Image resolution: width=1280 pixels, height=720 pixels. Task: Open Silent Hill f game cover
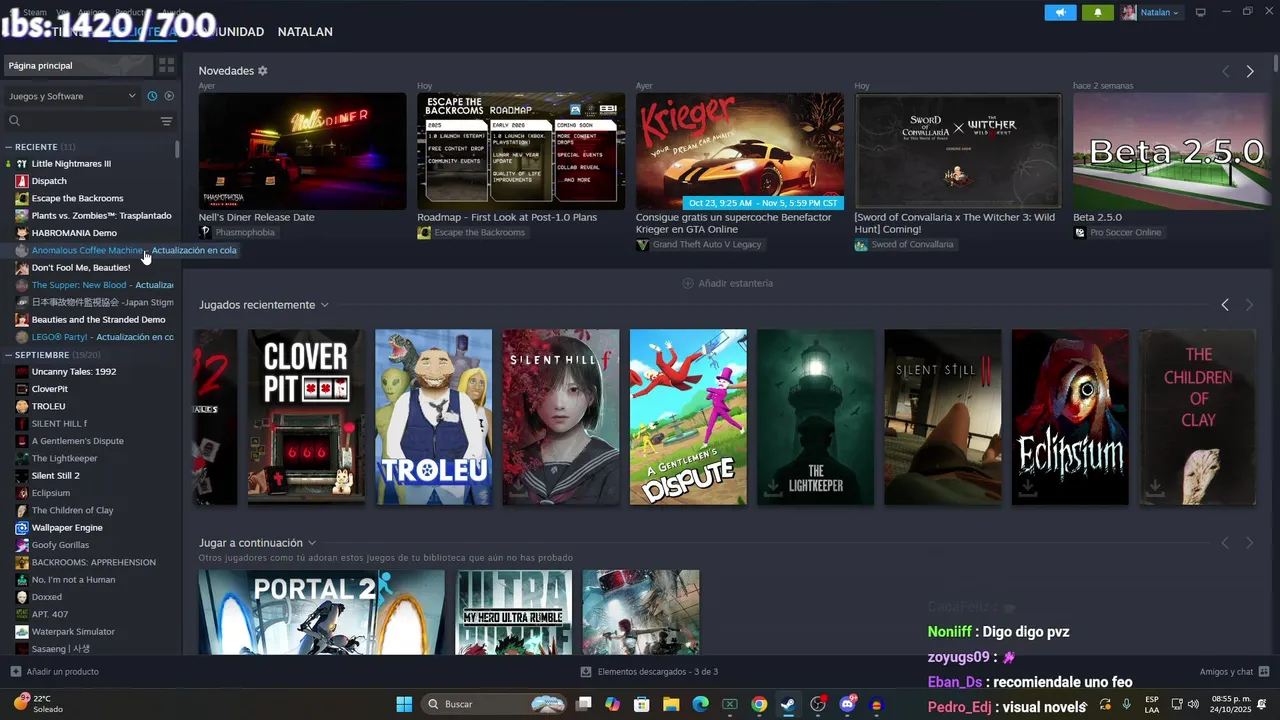click(x=560, y=417)
